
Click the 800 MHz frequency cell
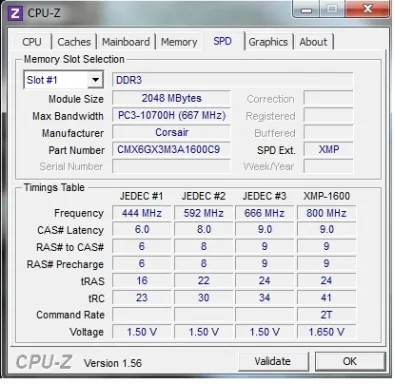(326, 213)
